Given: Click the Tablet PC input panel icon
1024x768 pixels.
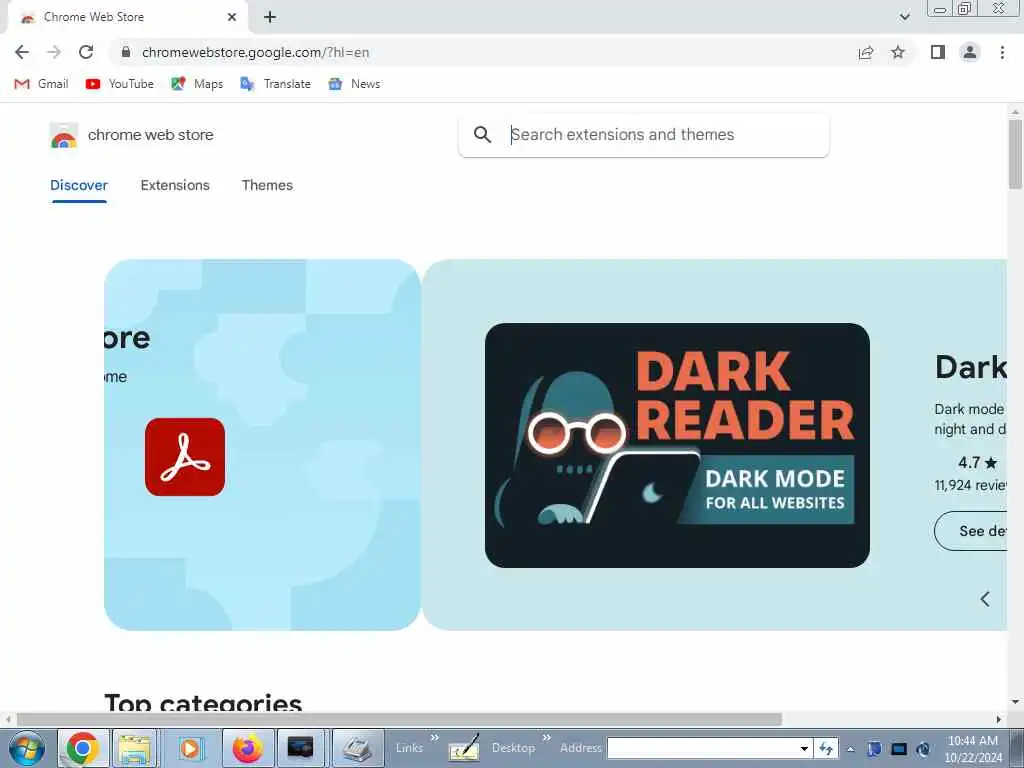Looking at the screenshot, I should (x=464, y=748).
